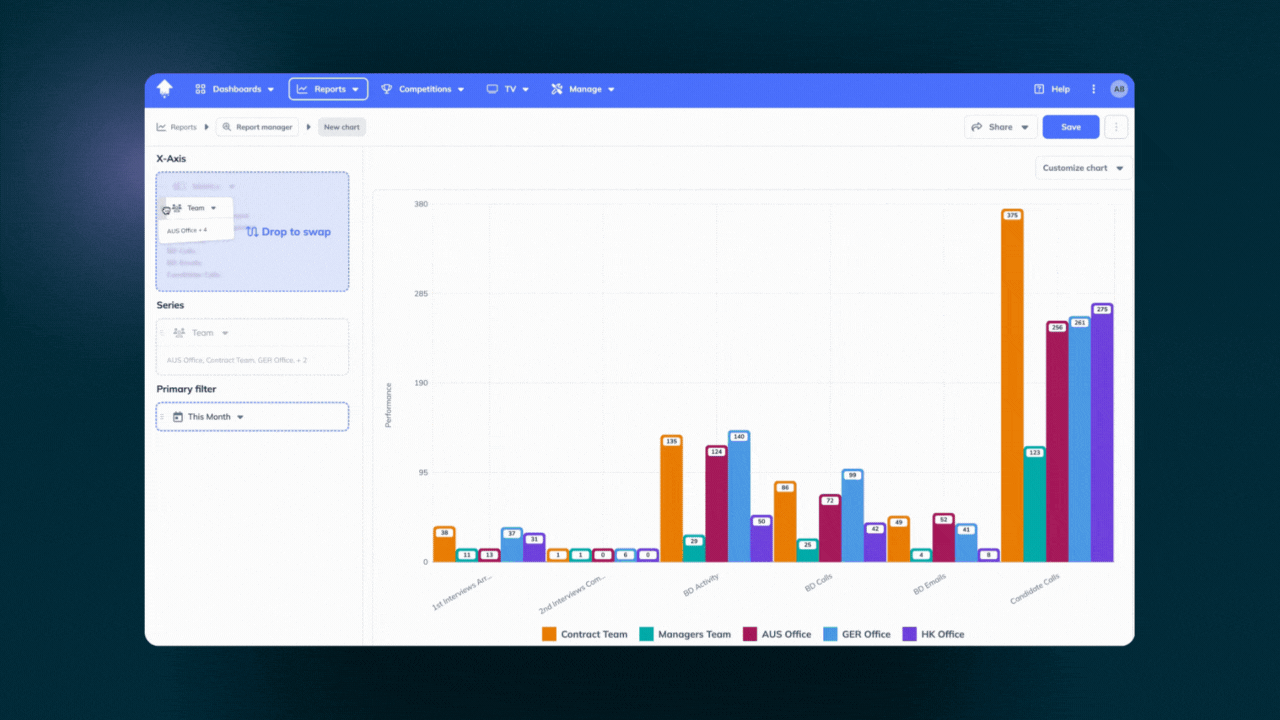1280x720 pixels.
Task: Open the Customize chart dropdown
Action: coord(1082,168)
